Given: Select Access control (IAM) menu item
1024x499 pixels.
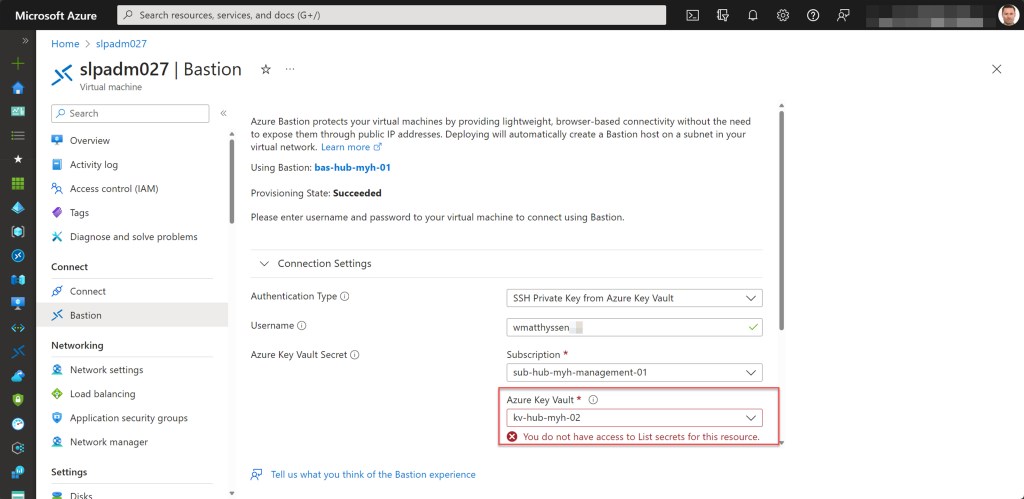Looking at the screenshot, I should [113, 189].
